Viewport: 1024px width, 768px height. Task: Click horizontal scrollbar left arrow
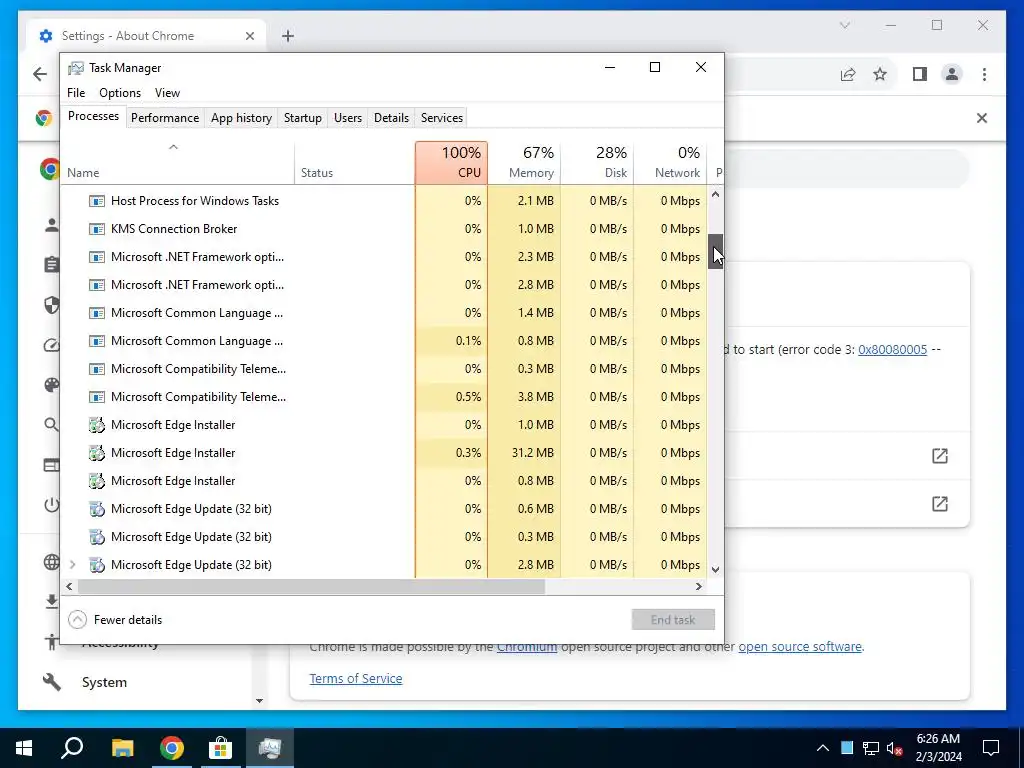coord(69,586)
